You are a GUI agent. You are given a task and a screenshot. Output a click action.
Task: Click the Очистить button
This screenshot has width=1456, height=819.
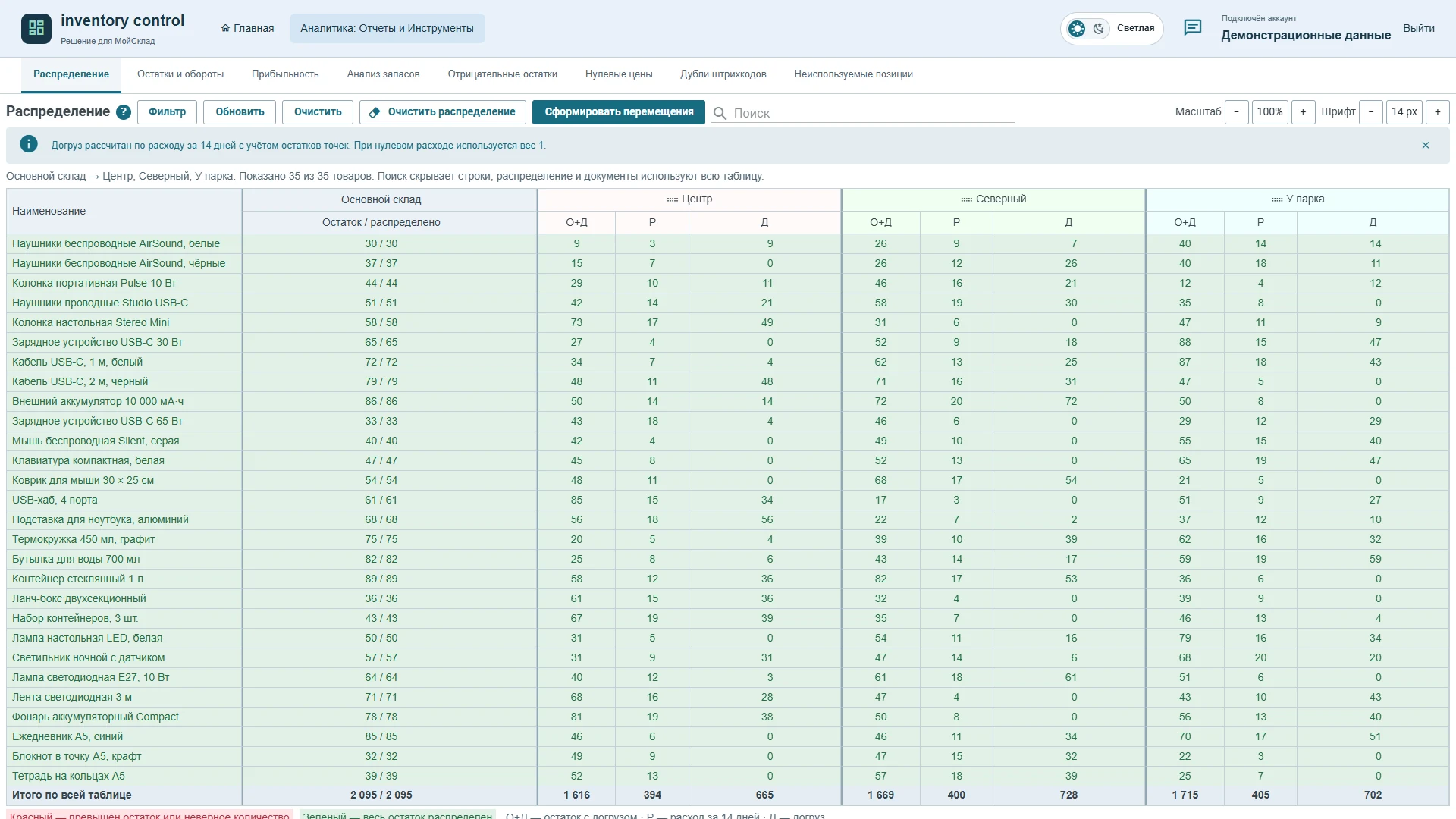[x=318, y=112]
